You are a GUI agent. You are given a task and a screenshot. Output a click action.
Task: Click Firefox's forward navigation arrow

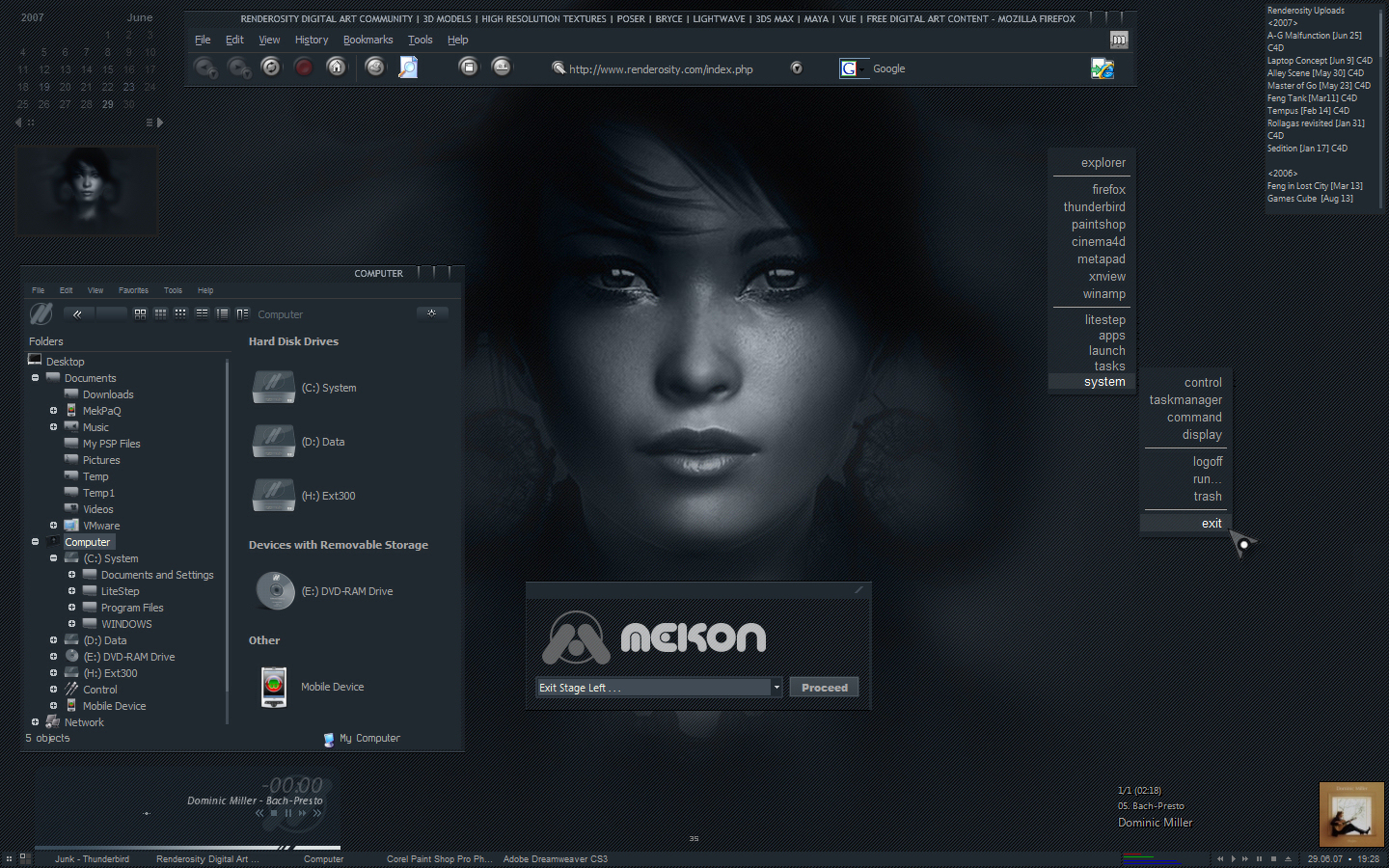(x=238, y=68)
